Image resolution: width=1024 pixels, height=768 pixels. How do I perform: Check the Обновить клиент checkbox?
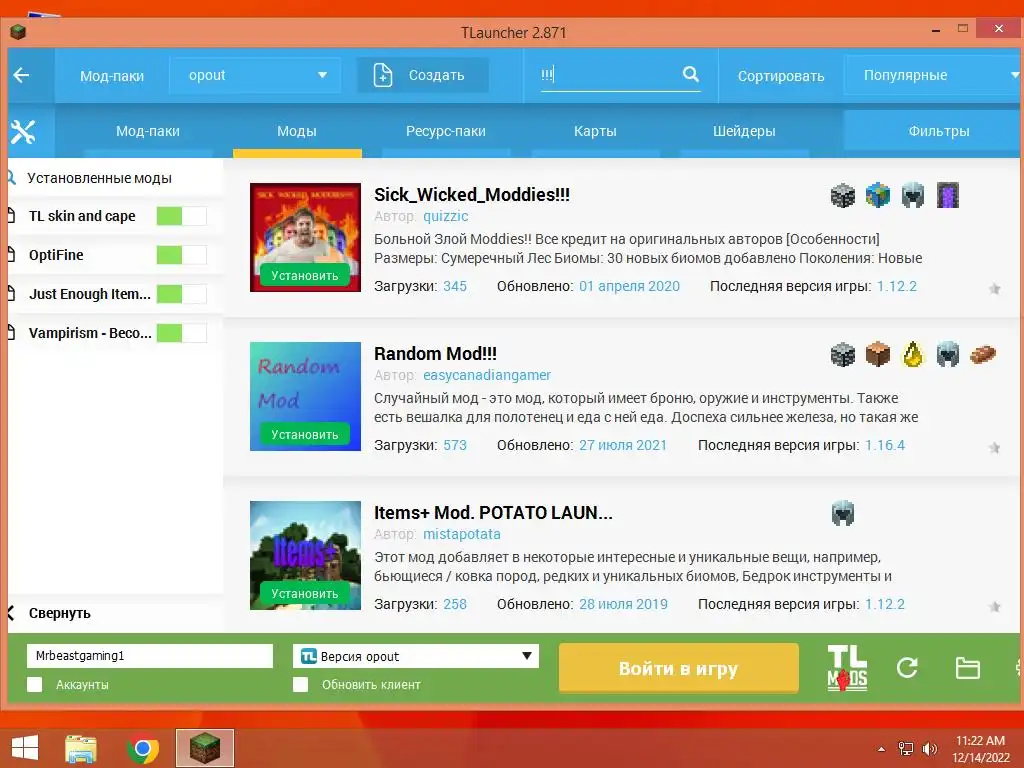(300, 684)
